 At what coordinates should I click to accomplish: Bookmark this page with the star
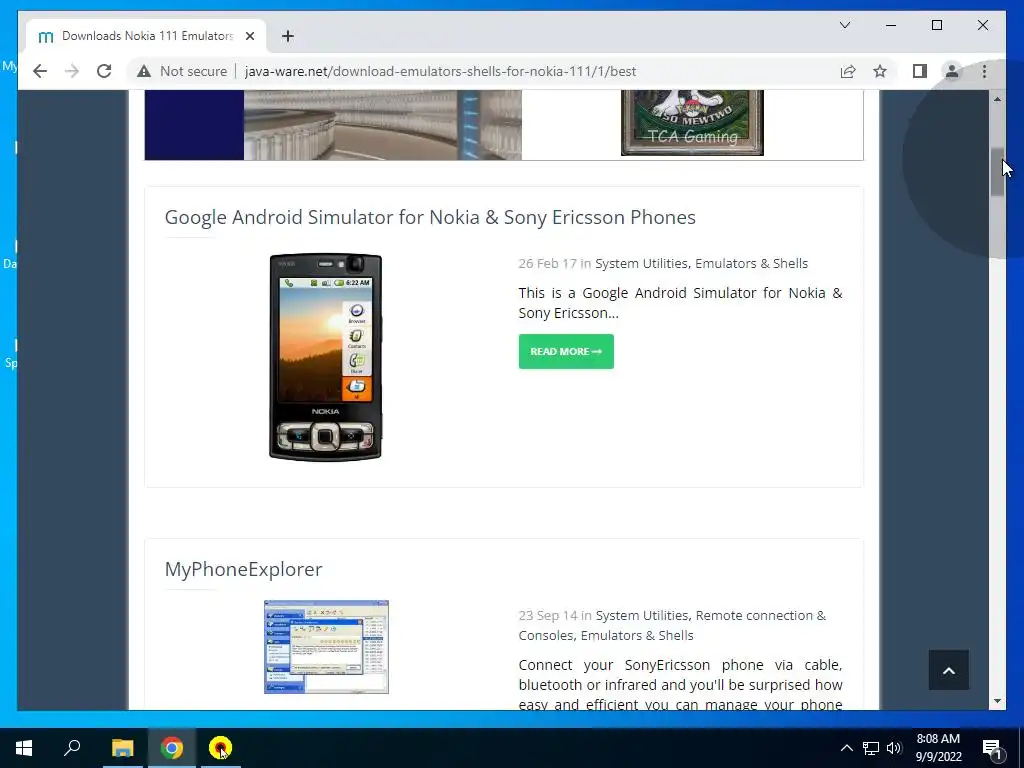[x=880, y=71]
